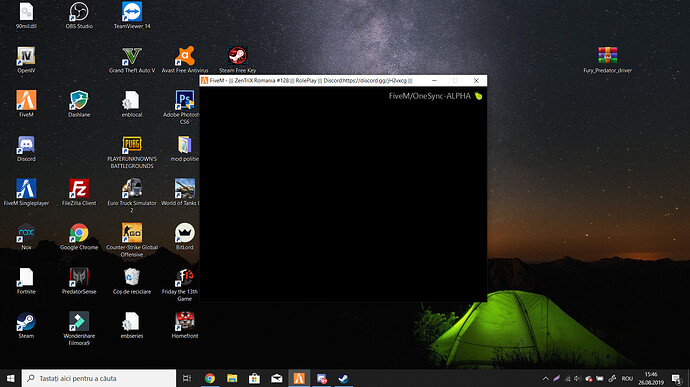Open Task View from the taskbar
The height and width of the screenshot is (387, 690).
pos(187,378)
